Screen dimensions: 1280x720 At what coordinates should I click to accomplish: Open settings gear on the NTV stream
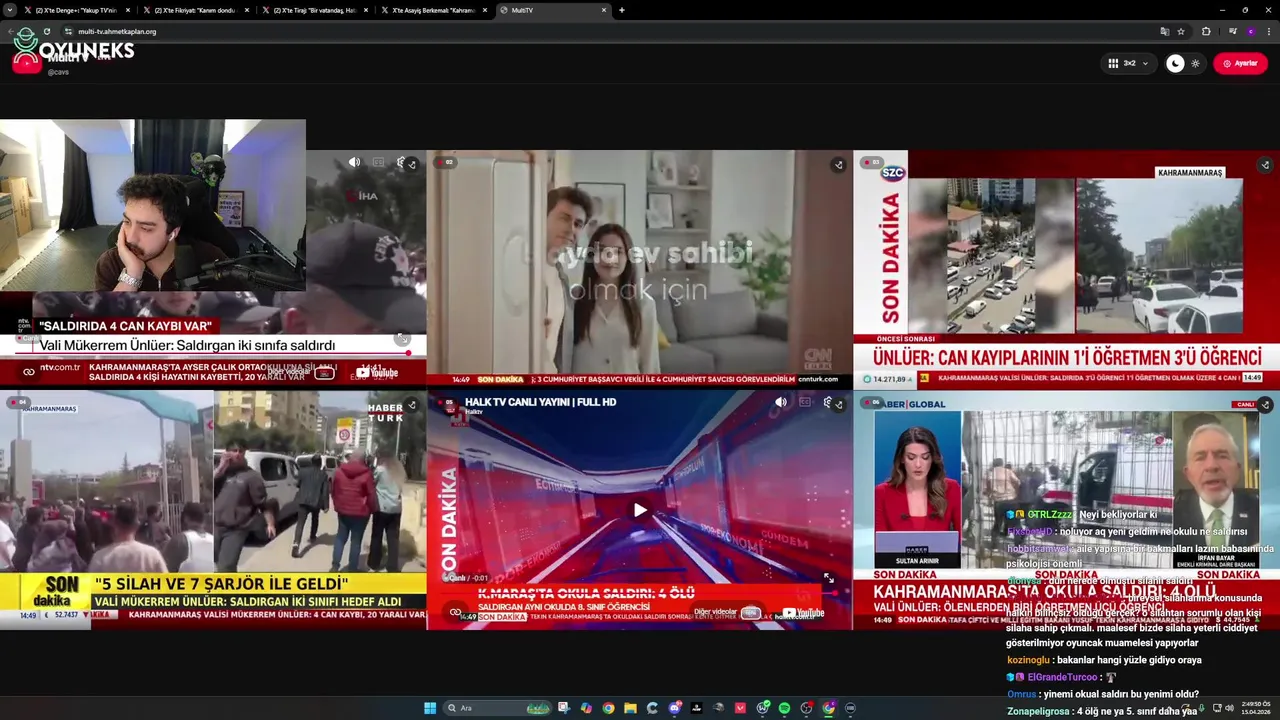click(400, 162)
